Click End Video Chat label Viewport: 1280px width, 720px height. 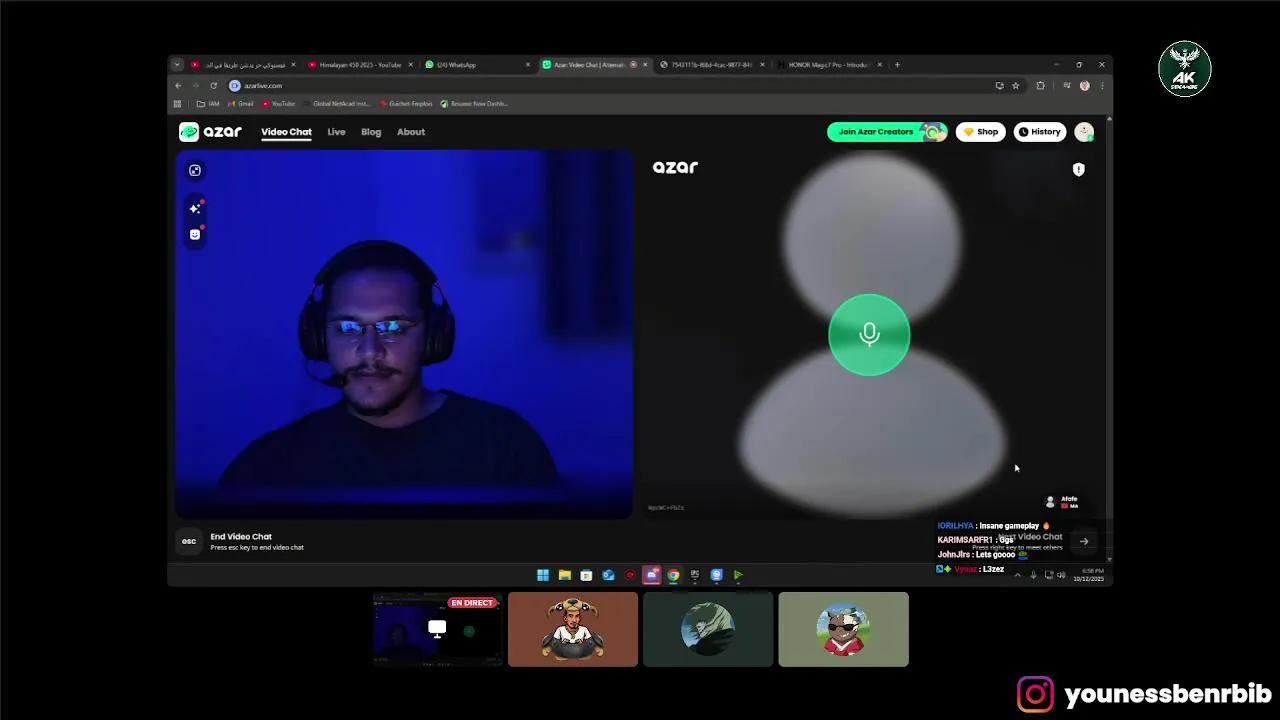click(x=241, y=537)
